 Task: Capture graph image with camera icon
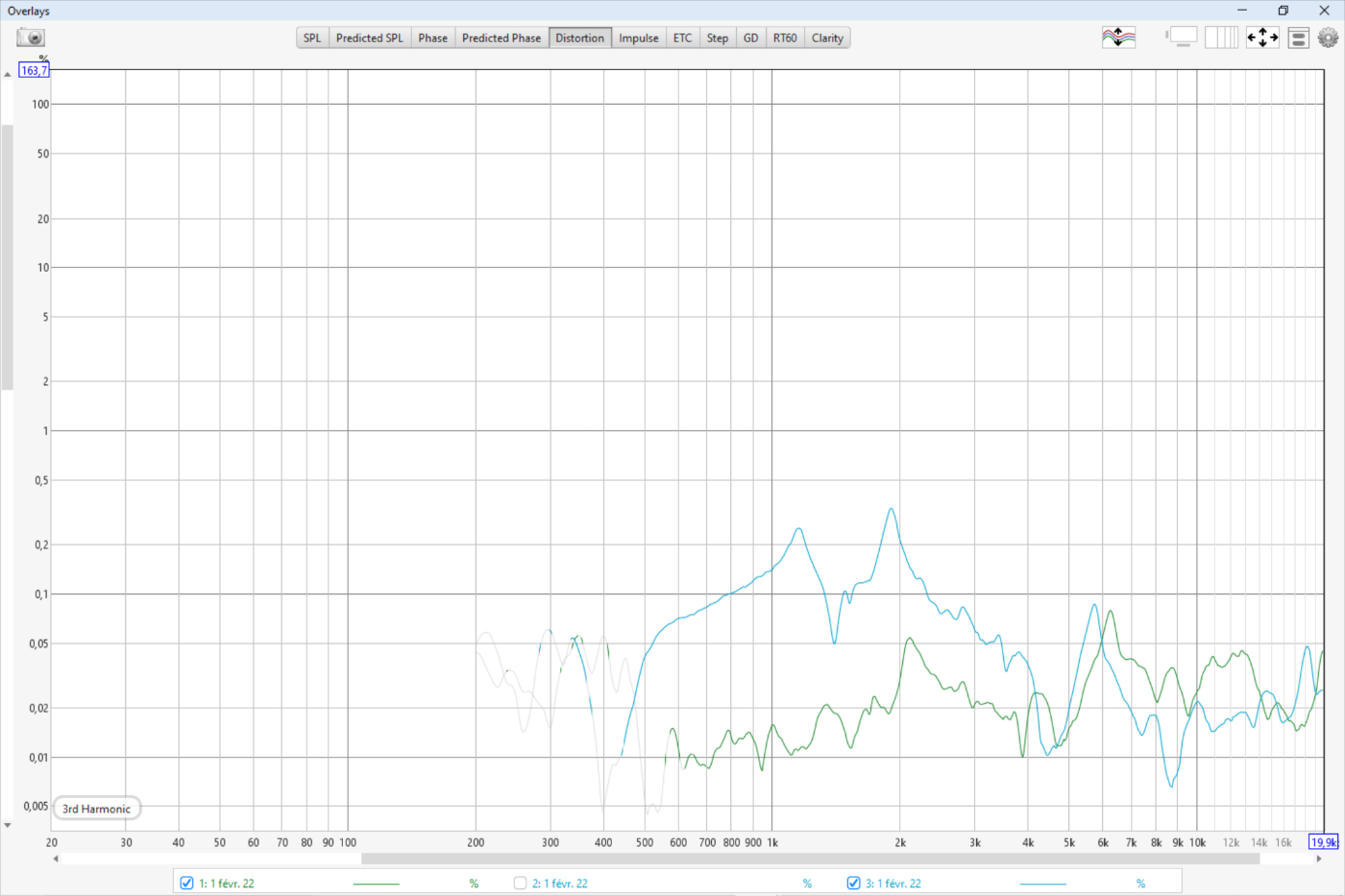point(31,37)
